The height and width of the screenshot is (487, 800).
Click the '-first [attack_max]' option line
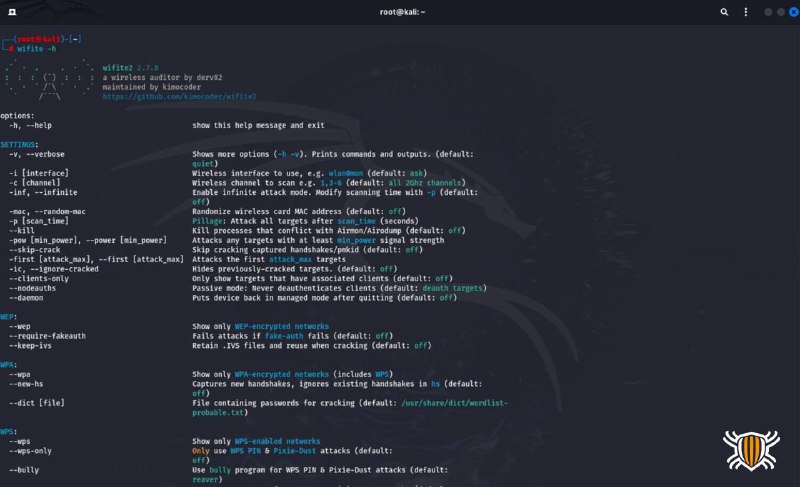coord(96,260)
